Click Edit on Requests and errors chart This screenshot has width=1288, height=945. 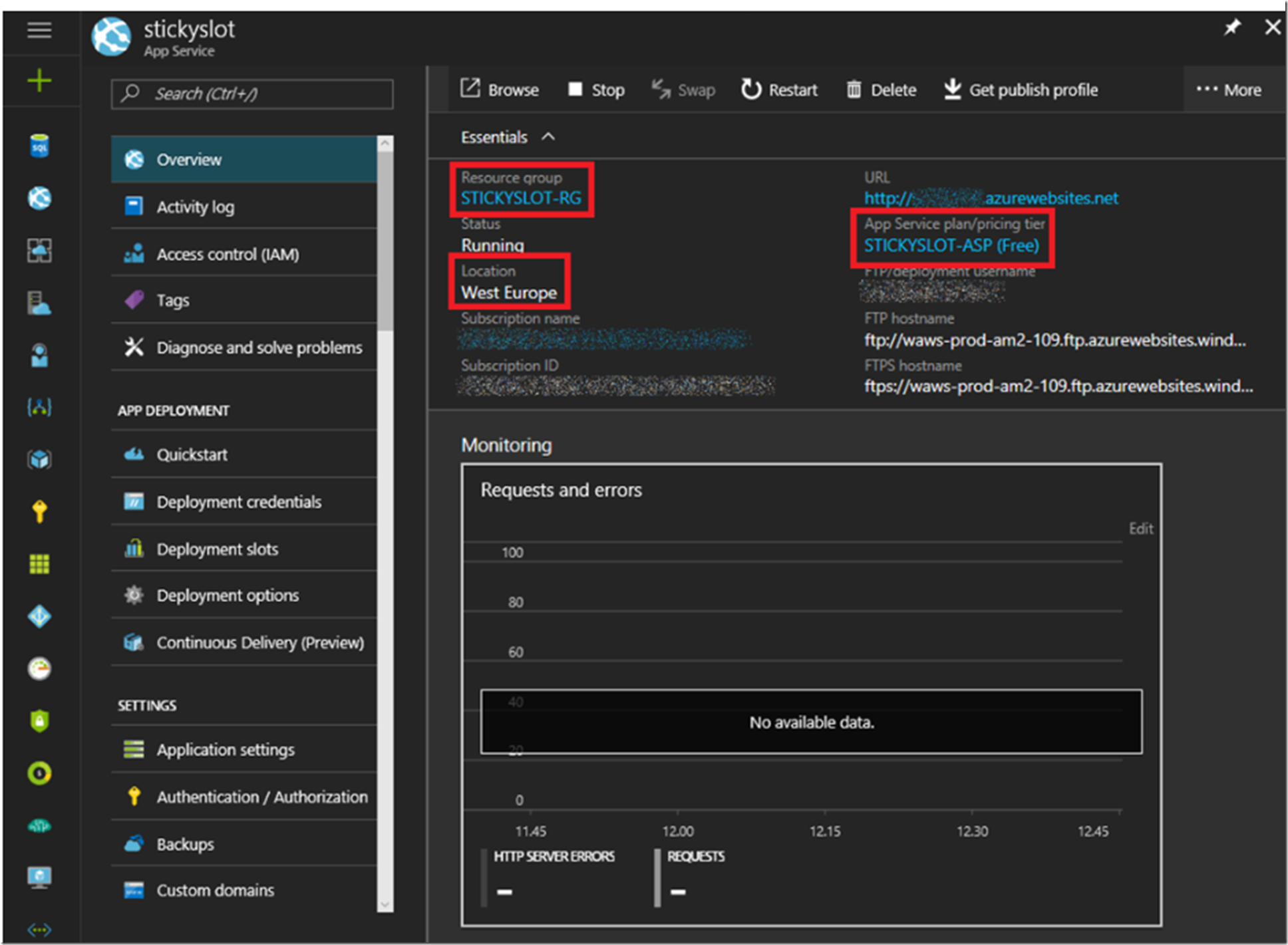click(1140, 529)
